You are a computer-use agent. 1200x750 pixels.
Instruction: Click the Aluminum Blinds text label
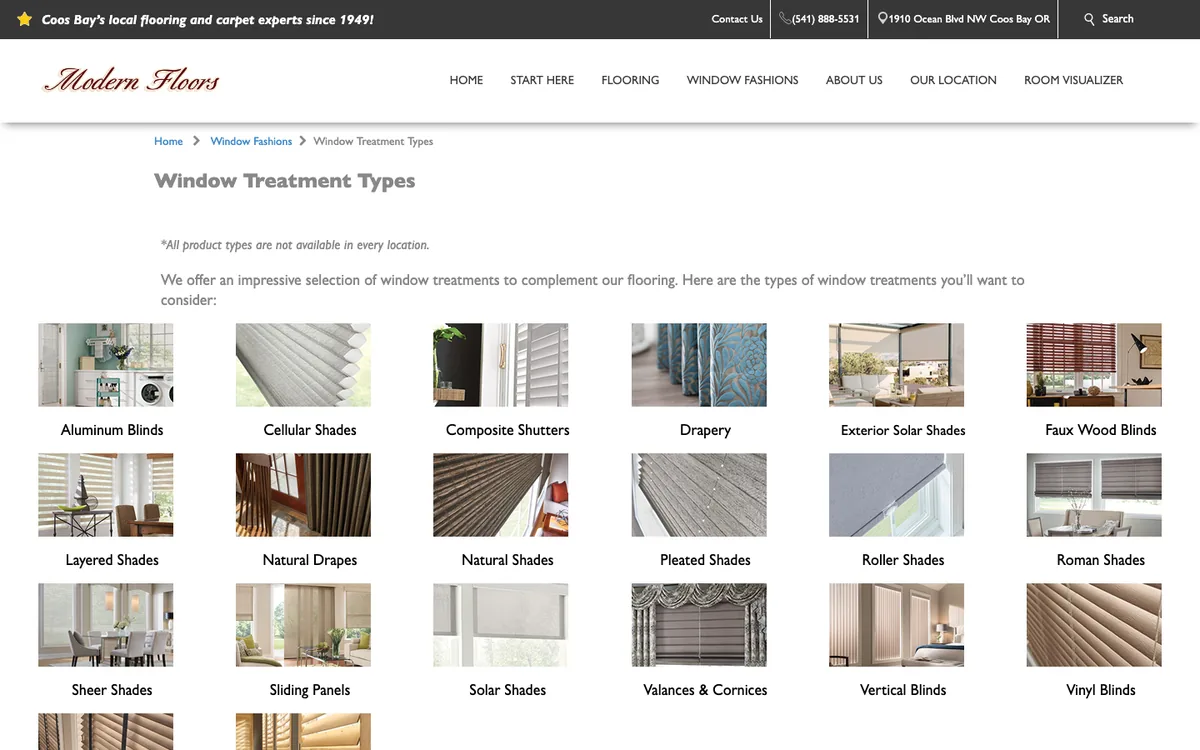[x=112, y=430]
